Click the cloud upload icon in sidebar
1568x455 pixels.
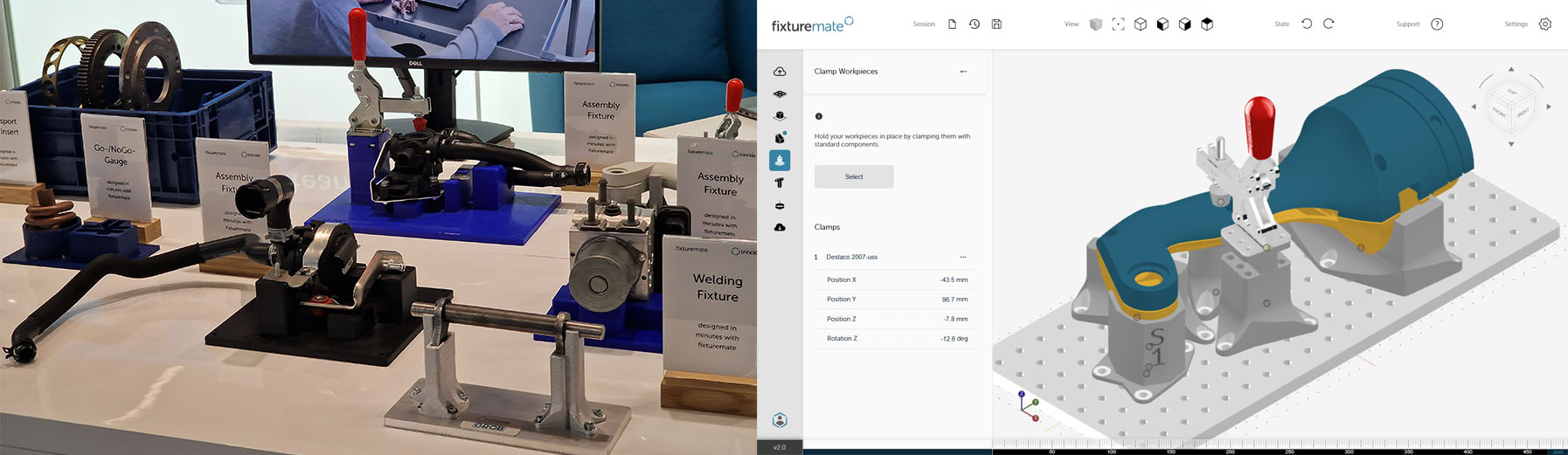[x=780, y=72]
